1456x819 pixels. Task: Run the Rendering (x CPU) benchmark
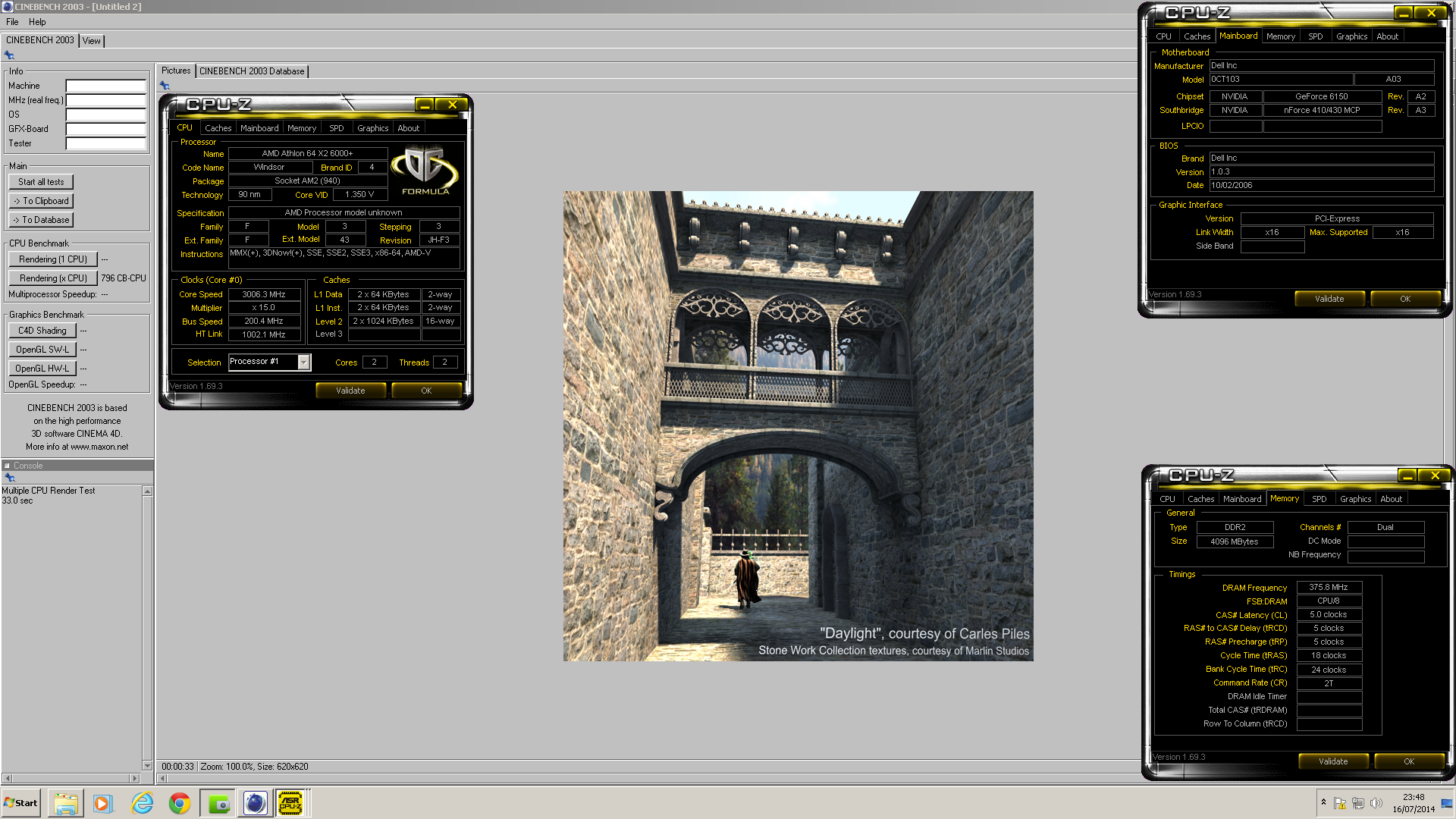pos(53,278)
